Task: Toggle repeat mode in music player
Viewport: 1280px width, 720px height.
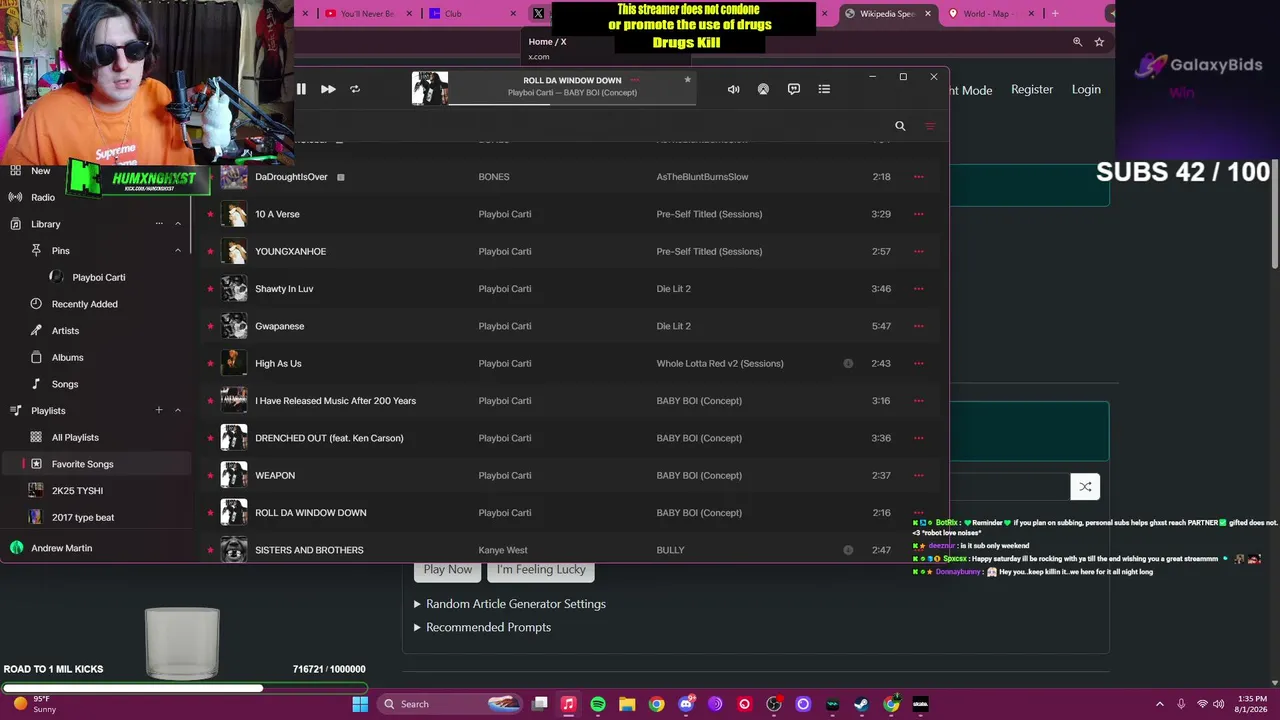Action: pyautogui.click(x=355, y=89)
